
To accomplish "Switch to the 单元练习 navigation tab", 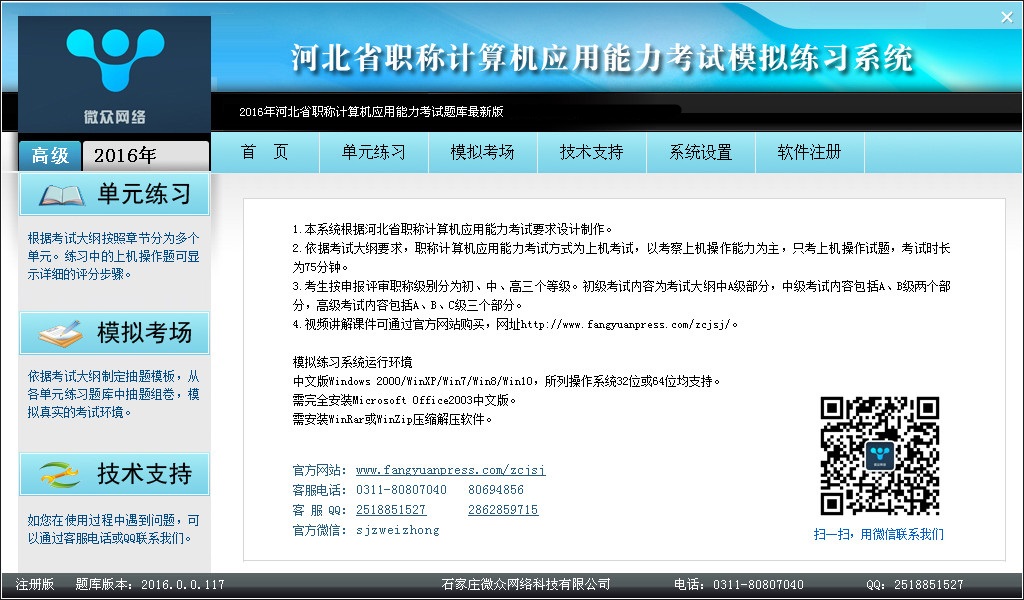I will coord(373,153).
